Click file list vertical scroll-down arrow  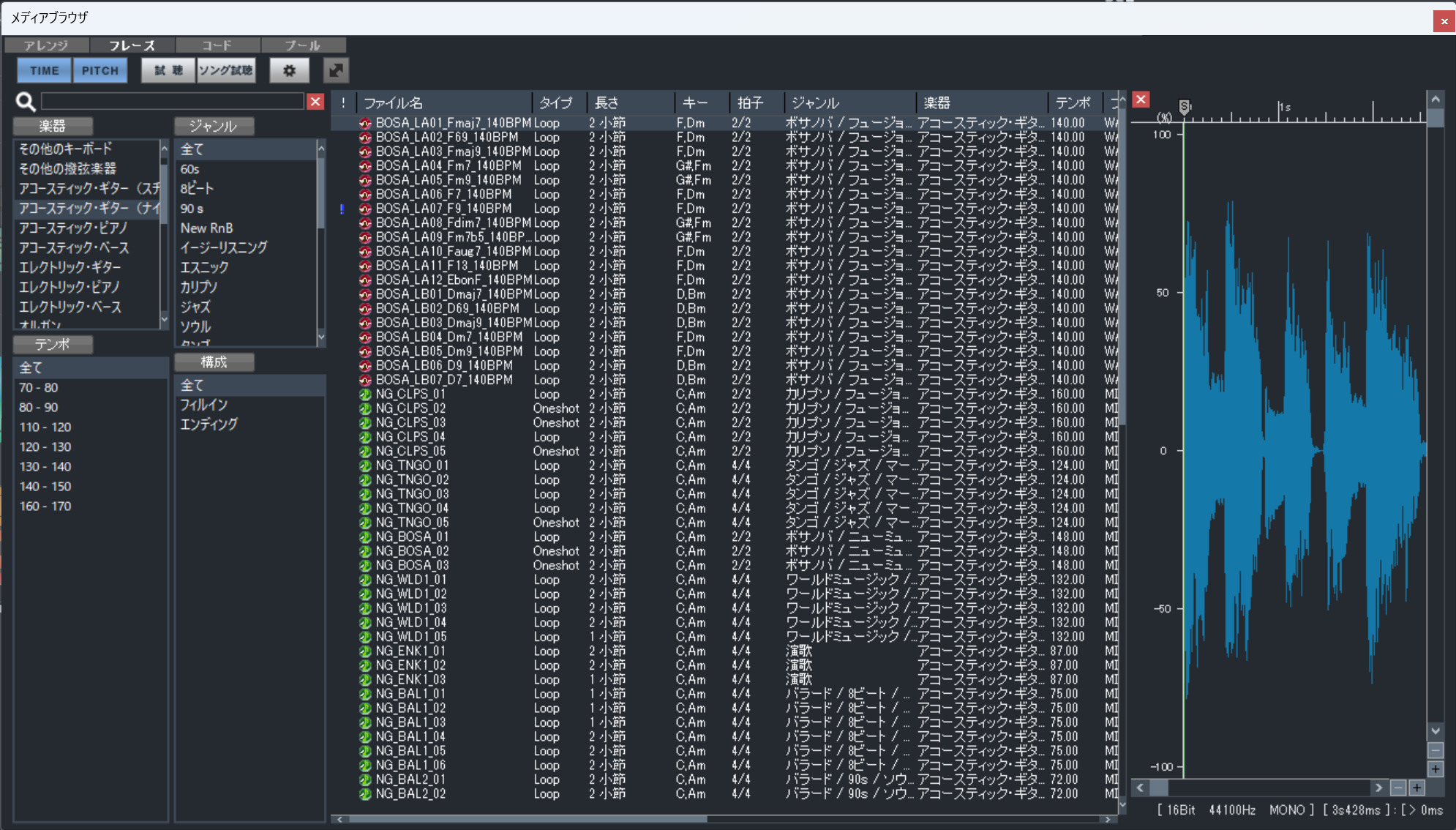click(x=1123, y=805)
